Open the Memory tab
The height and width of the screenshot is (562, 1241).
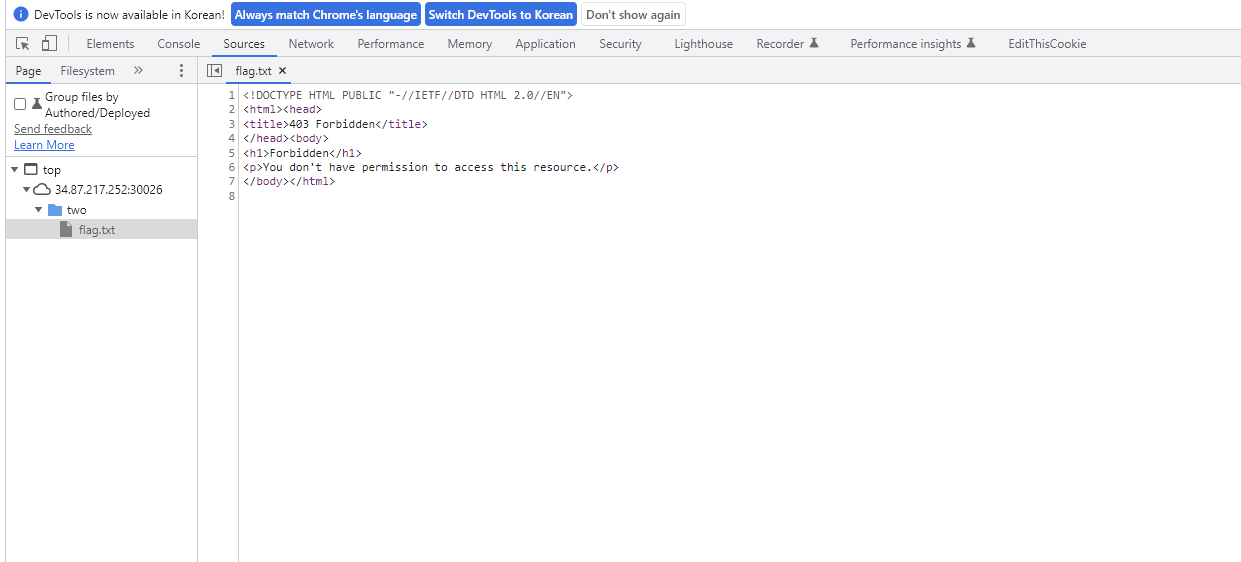[x=470, y=44]
